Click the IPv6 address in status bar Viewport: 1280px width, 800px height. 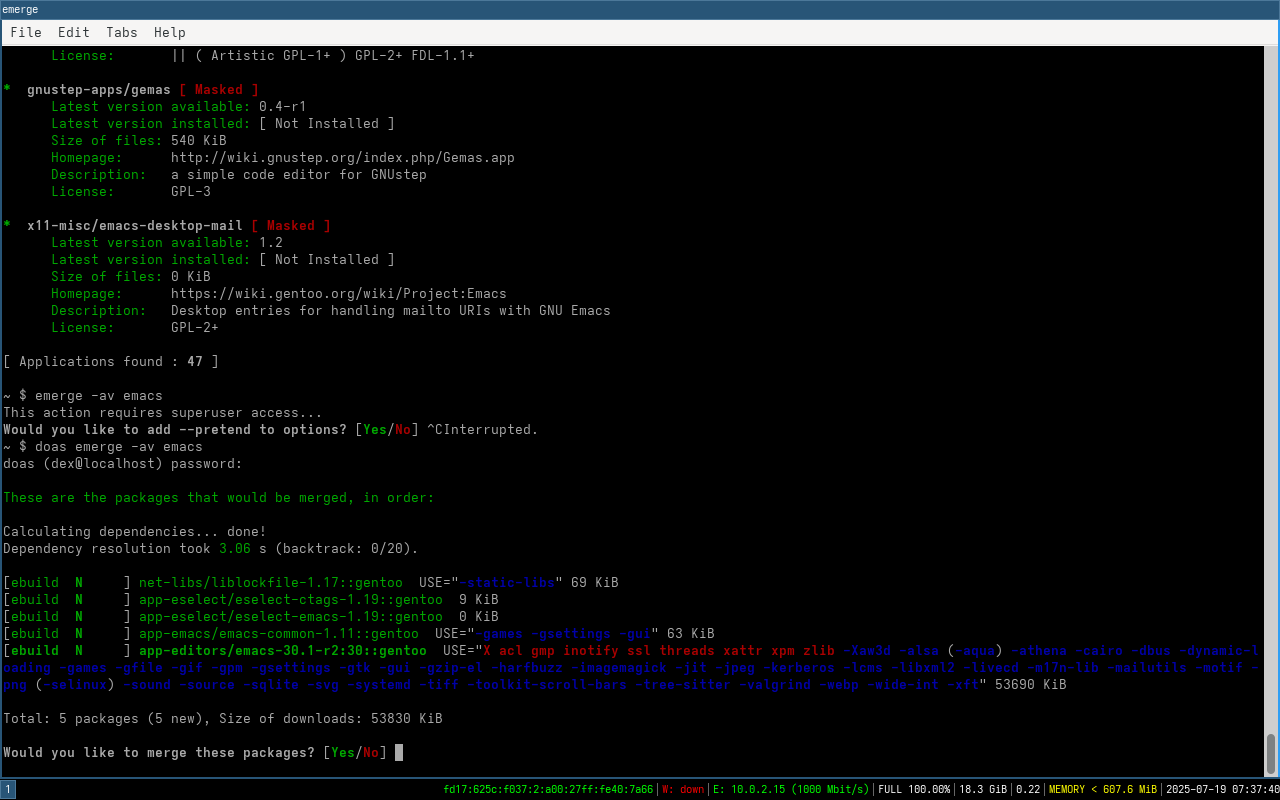(x=548, y=789)
